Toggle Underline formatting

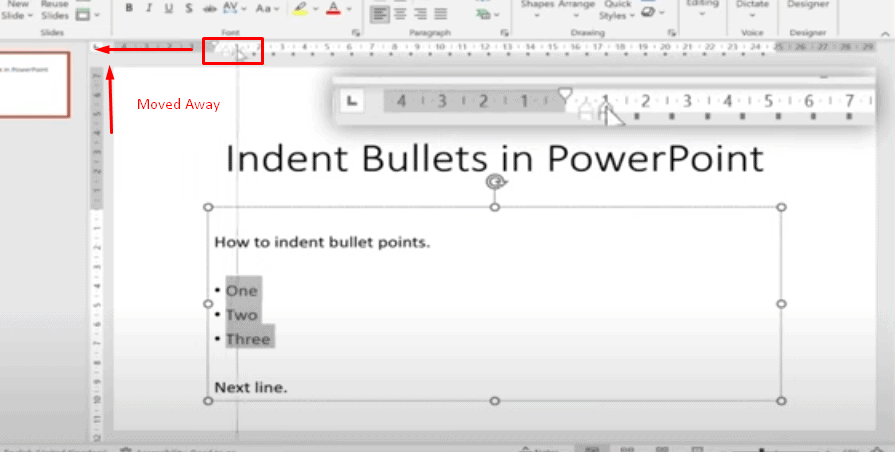click(168, 8)
